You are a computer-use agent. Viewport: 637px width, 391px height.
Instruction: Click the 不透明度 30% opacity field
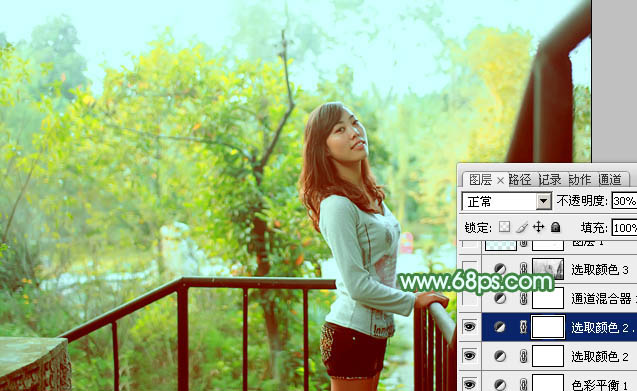click(x=624, y=201)
